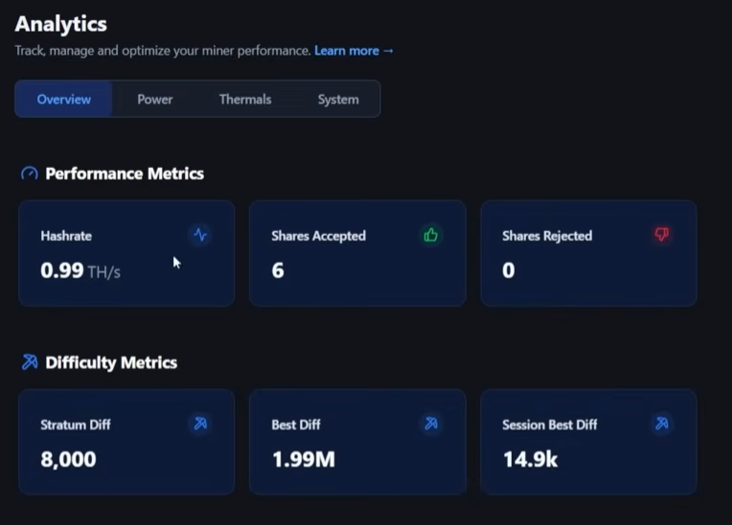This screenshot has width=732, height=525.
Task: Click the green thumbs-up Shares Accepted icon
Action: click(431, 235)
